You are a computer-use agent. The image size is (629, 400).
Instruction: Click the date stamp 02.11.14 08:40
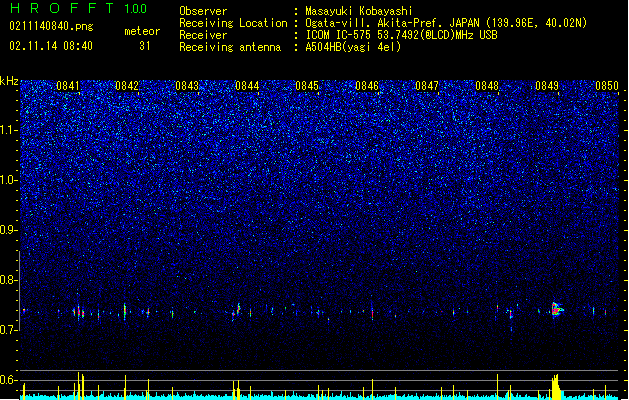pyautogui.click(x=51, y=46)
